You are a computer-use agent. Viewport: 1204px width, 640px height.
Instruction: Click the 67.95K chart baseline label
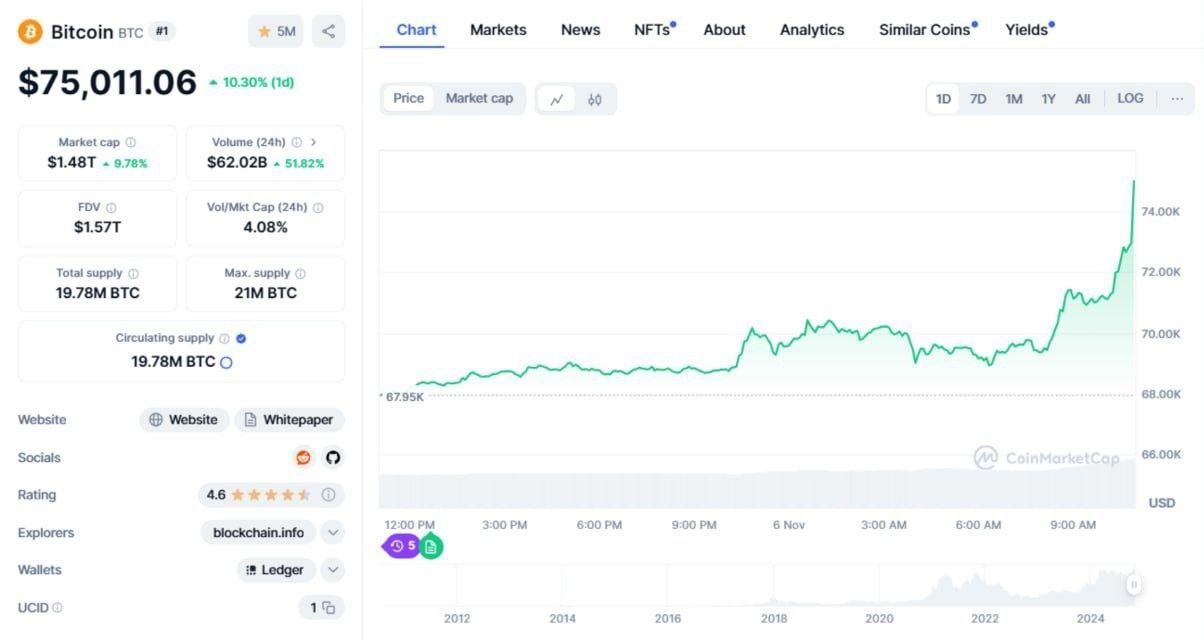(405, 397)
